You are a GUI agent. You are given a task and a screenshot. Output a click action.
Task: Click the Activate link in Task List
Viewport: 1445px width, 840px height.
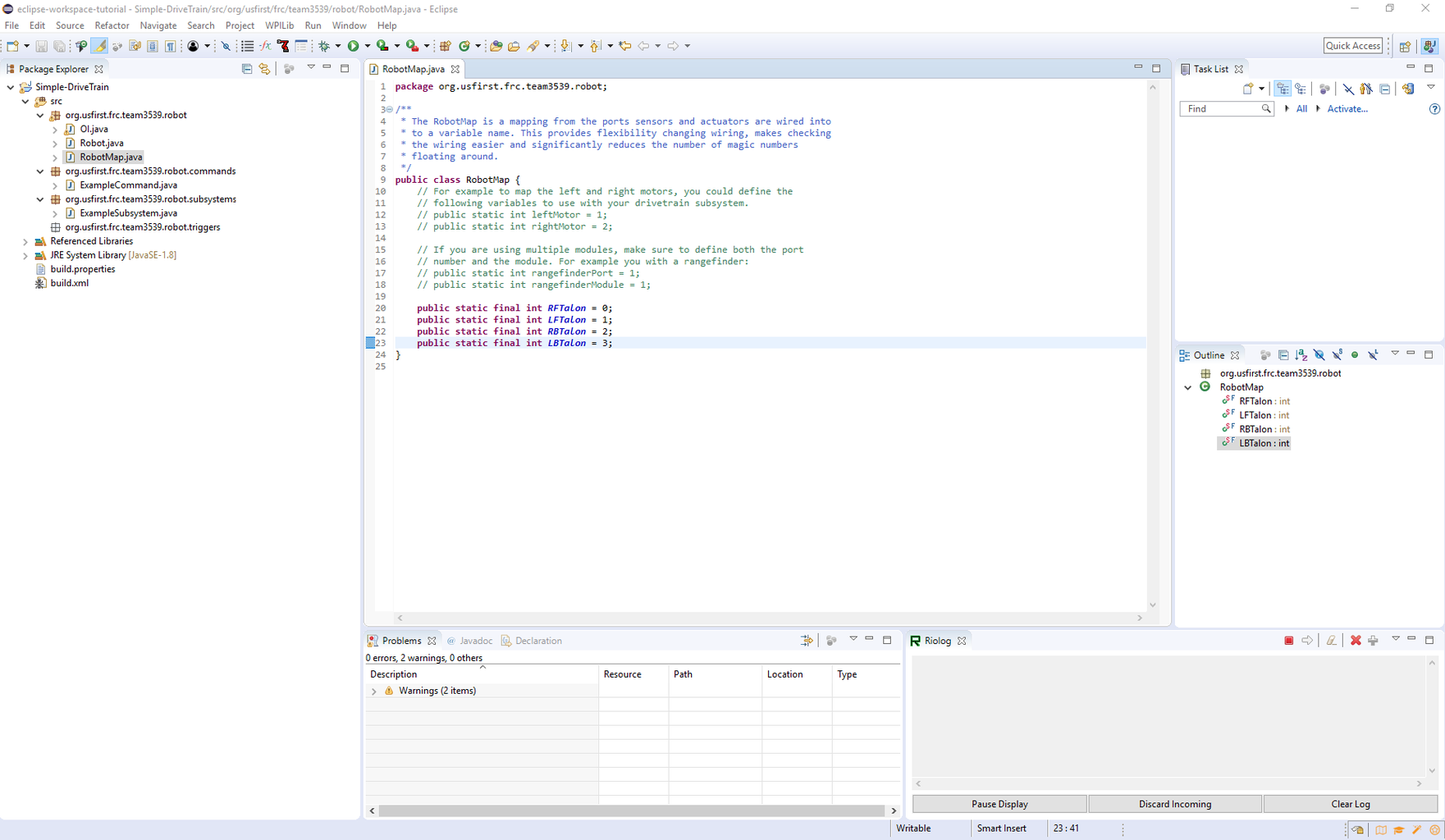(x=1347, y=108)
